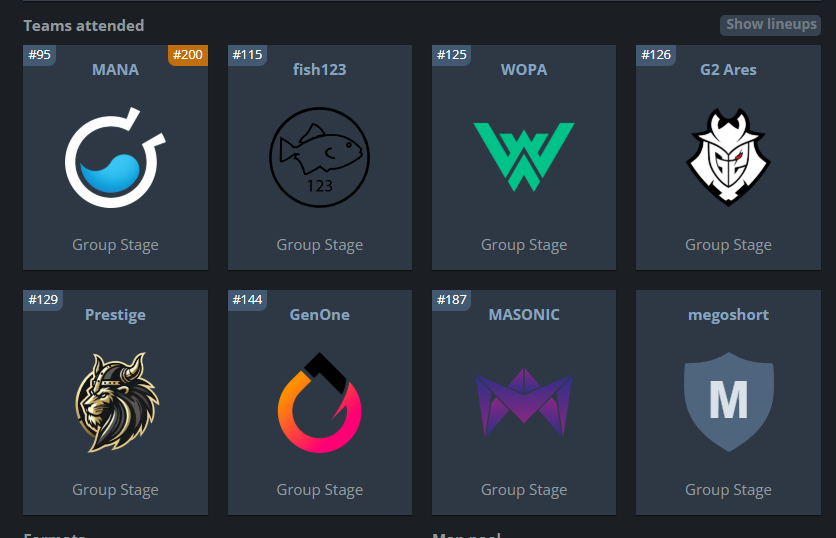Open the fish123 team logo
The width and height of the screenshot is (836, 538).
(x=319, y=157)
